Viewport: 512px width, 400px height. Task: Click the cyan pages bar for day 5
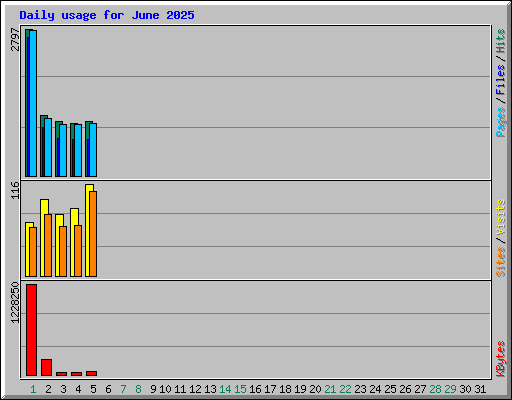click(x=93, y=150)
